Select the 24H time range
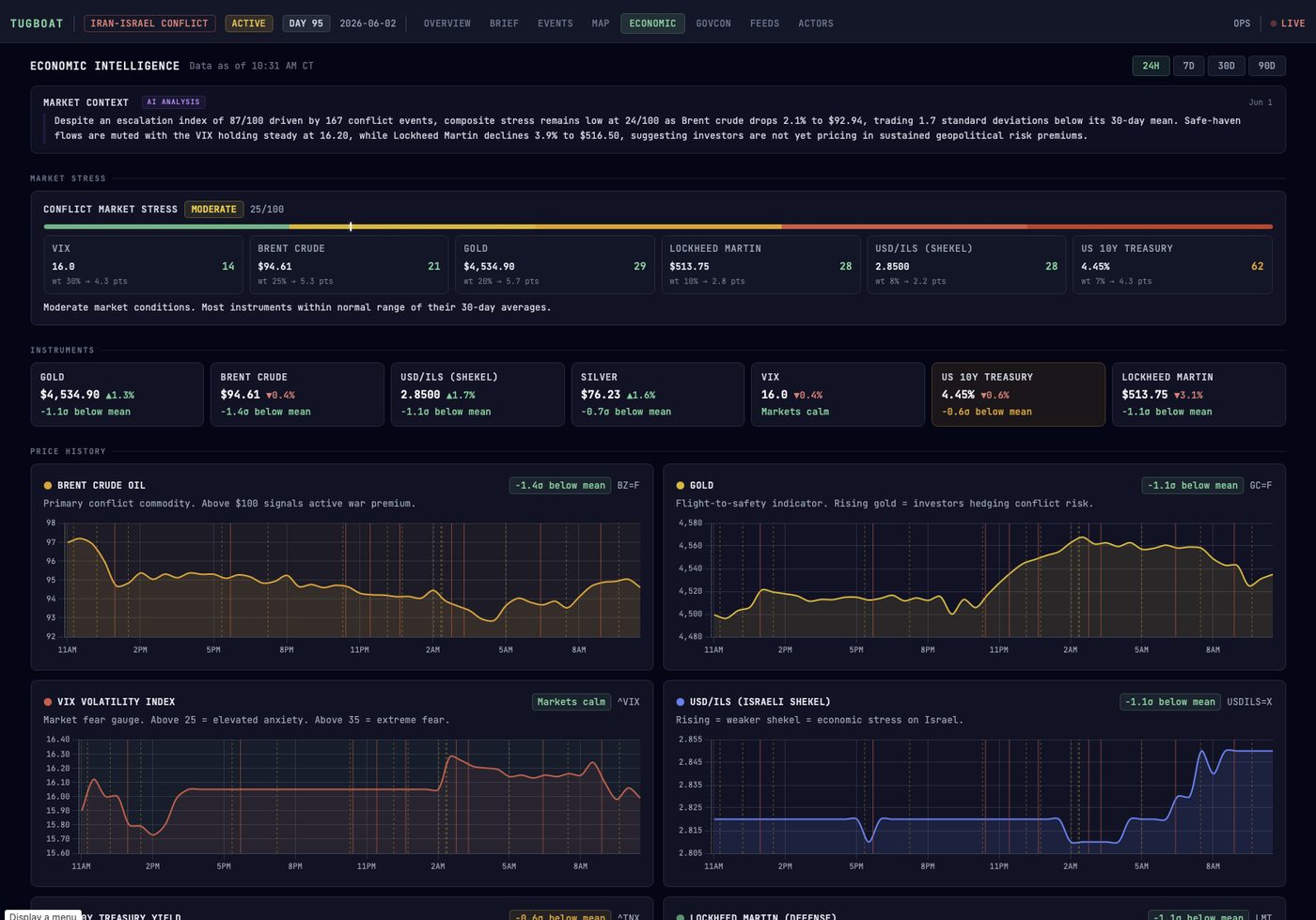Viewport: 1316px width, 920px height. 1151,66
